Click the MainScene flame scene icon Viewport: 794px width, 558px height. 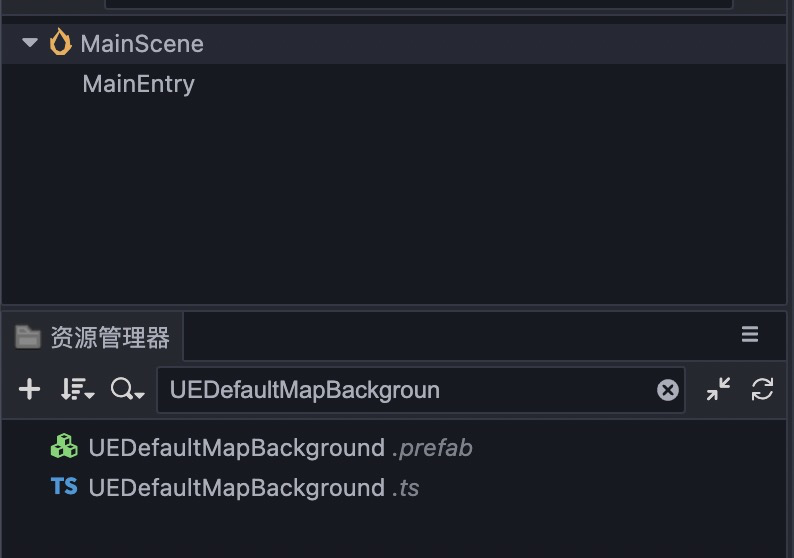click(x=60, y=43)
